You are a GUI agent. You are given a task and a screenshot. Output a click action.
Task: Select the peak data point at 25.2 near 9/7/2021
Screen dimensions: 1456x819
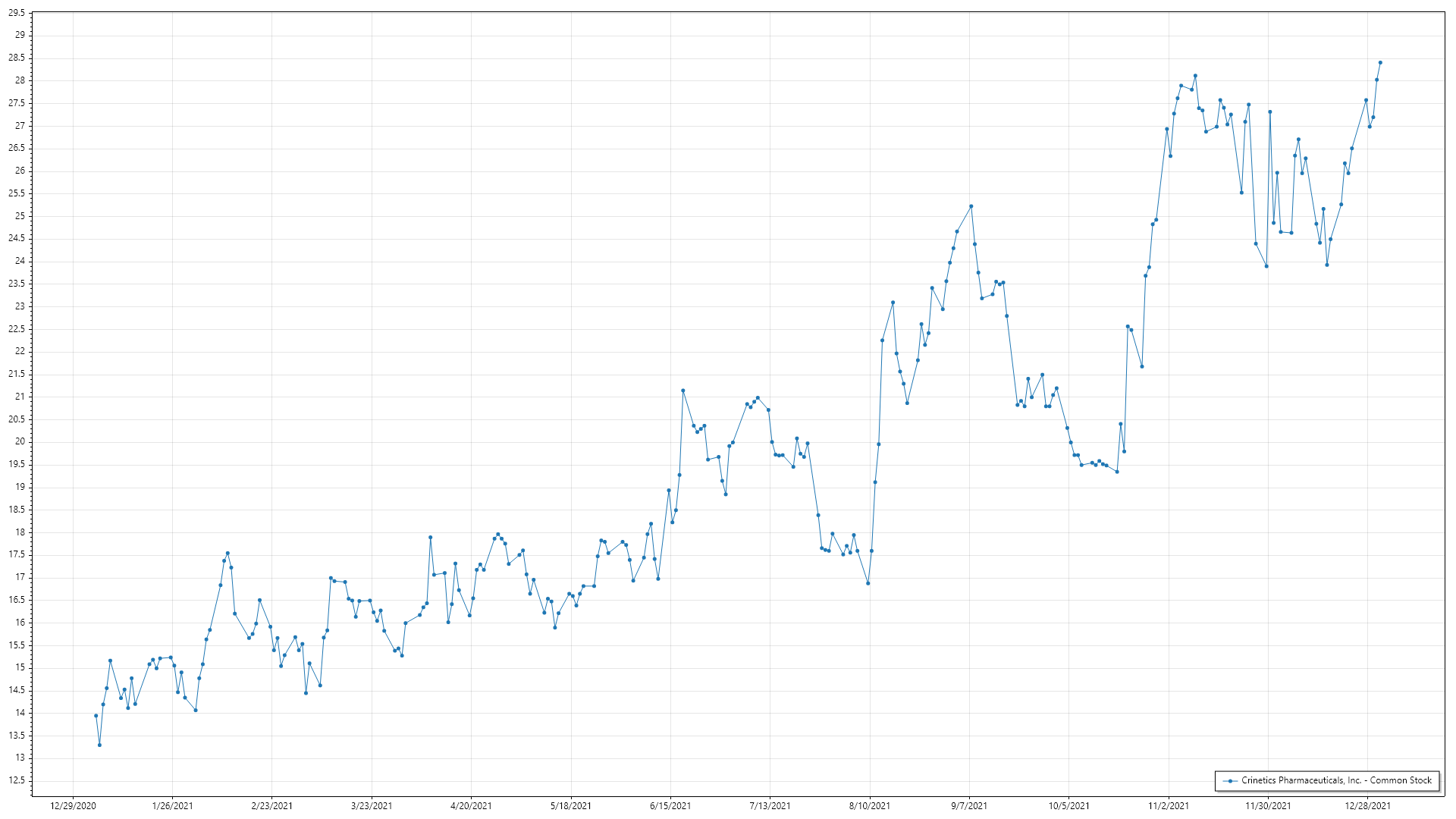point(971,206)
